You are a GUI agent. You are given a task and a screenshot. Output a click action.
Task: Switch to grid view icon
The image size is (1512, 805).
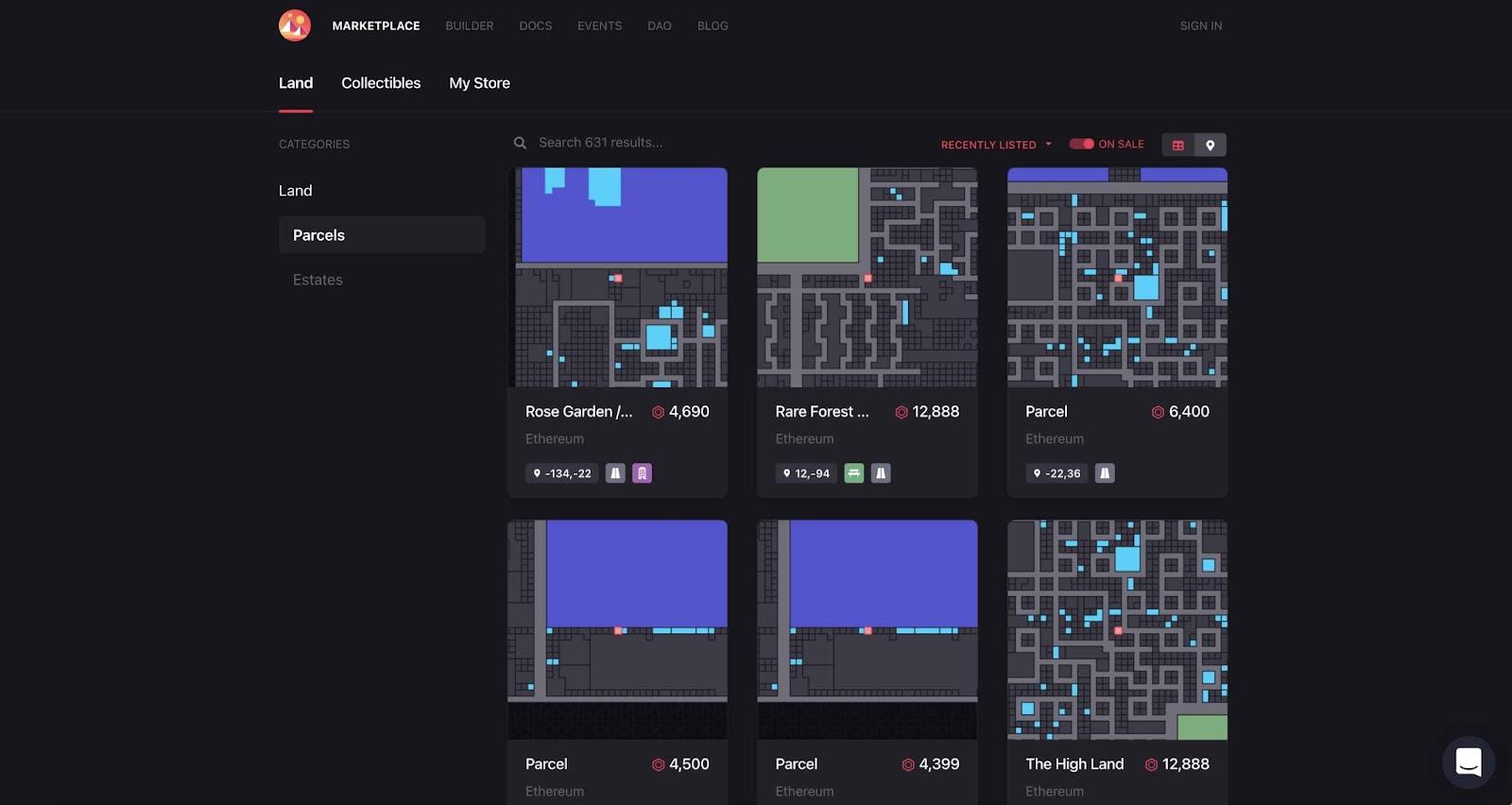coord(1177,145)
